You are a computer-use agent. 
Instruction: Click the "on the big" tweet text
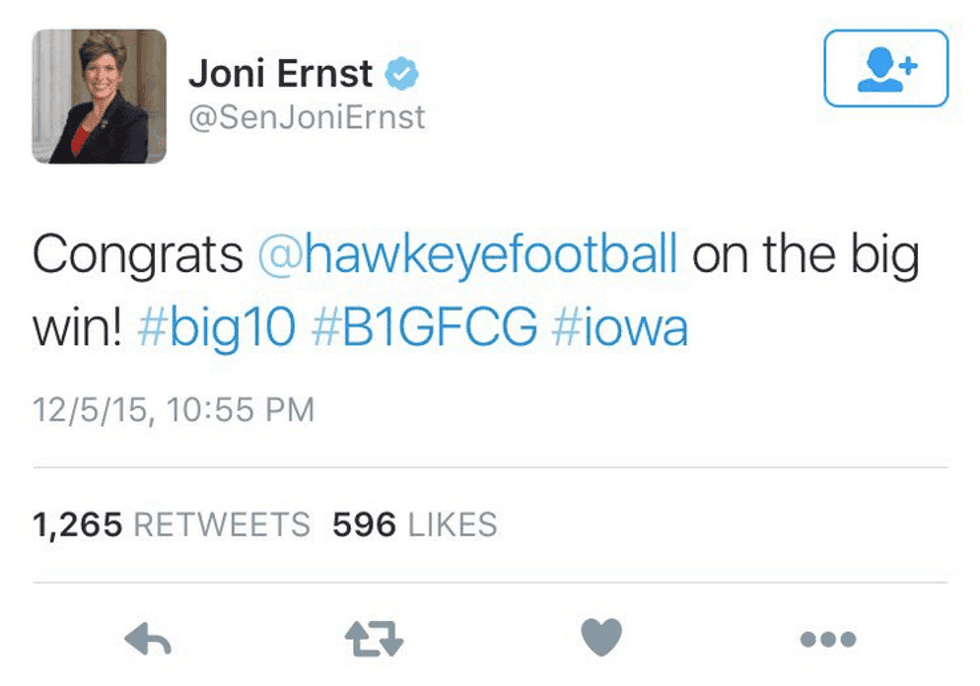(805, 255)
